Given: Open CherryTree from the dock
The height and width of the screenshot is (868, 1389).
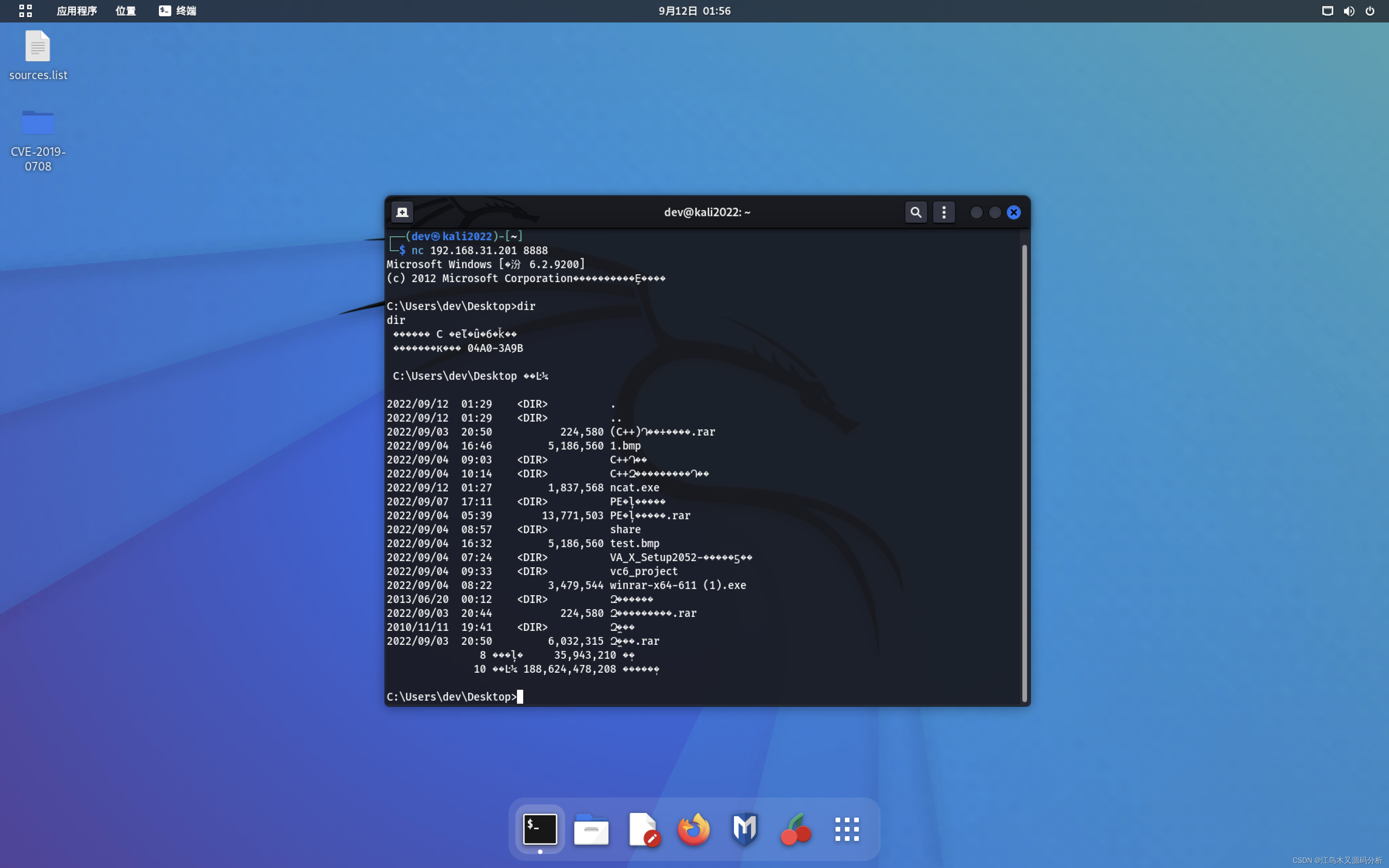Looking at the screenshot, I should pyautogui.click(x=795, y=828).
